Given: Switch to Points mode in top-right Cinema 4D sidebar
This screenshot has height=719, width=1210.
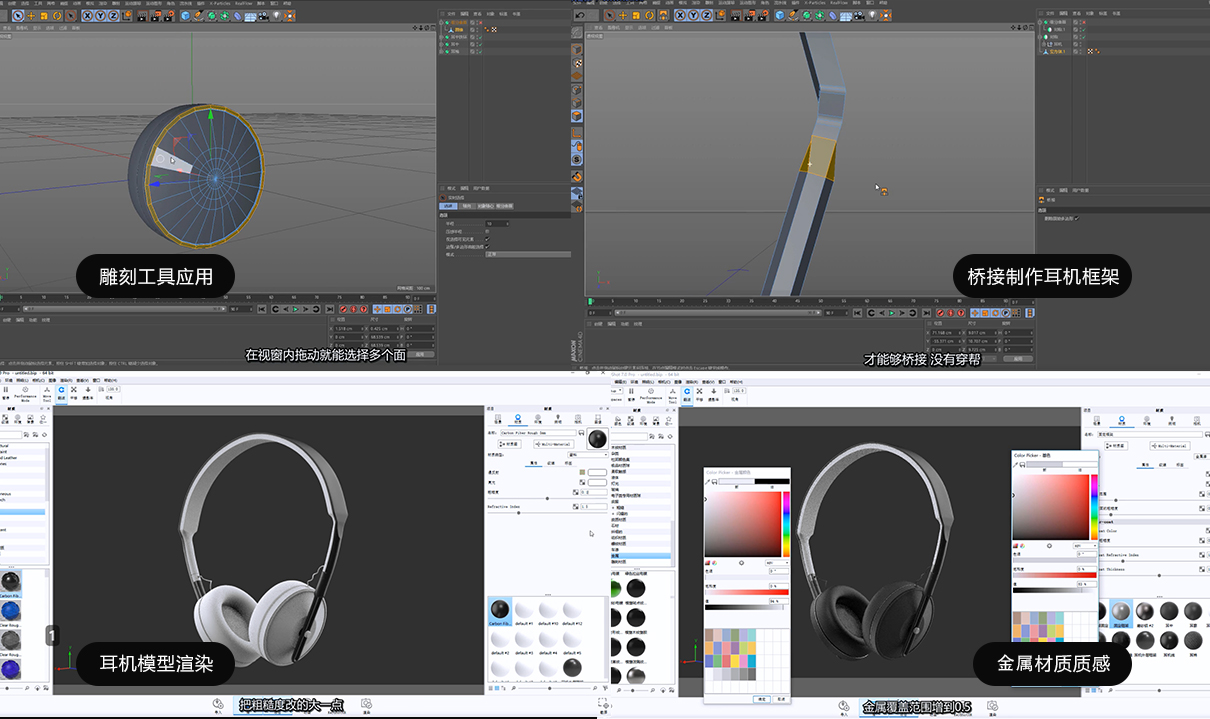Looking at the screenshot, I should pos(577,89).
